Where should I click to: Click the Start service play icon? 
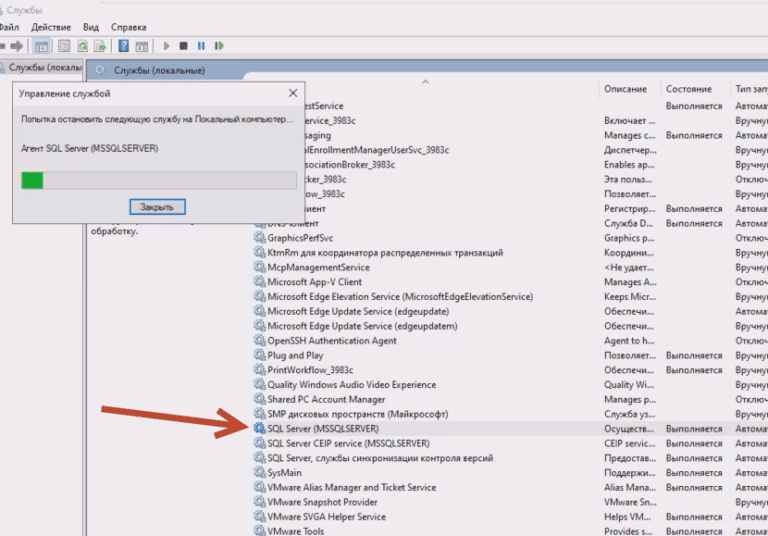coord(165,46)
